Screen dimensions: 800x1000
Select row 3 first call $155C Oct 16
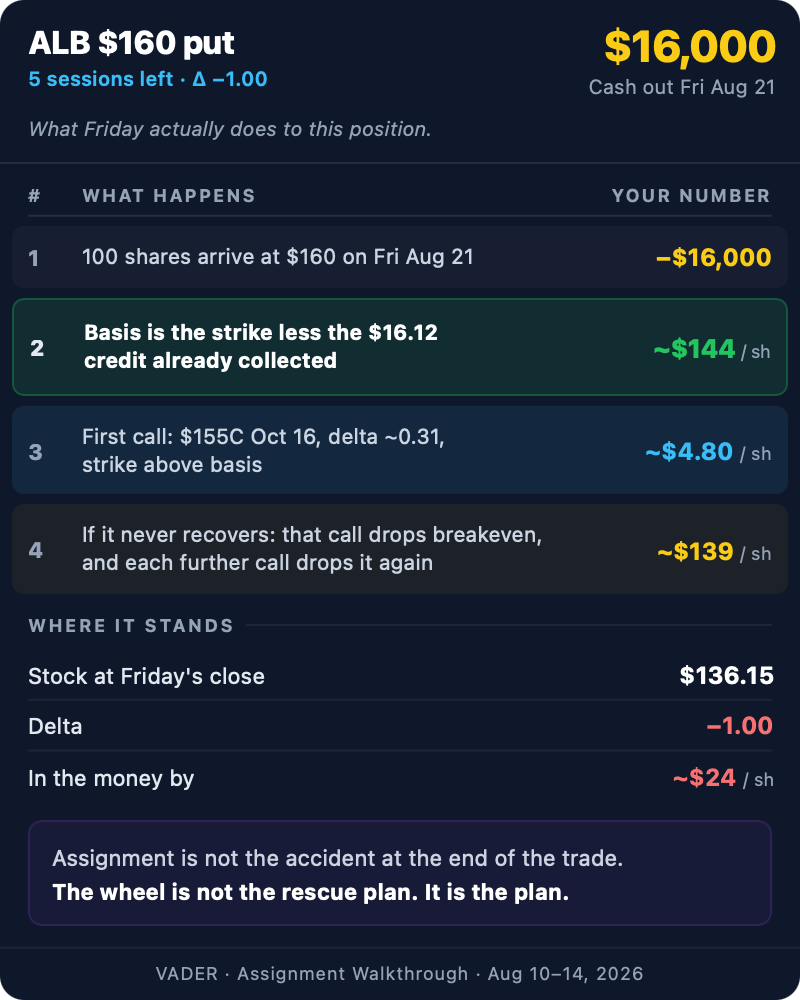[x=399, y=450]
